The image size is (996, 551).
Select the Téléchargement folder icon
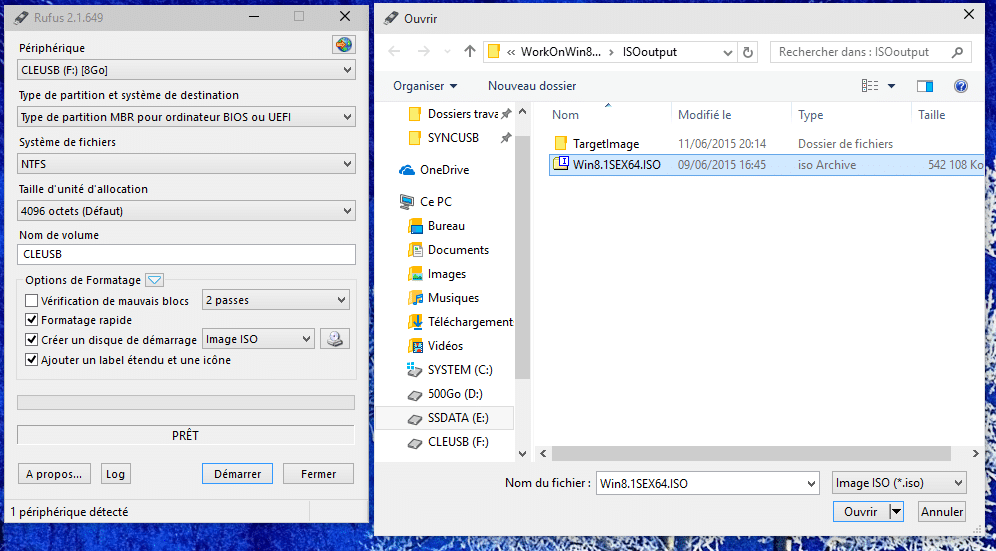[415, 322]
